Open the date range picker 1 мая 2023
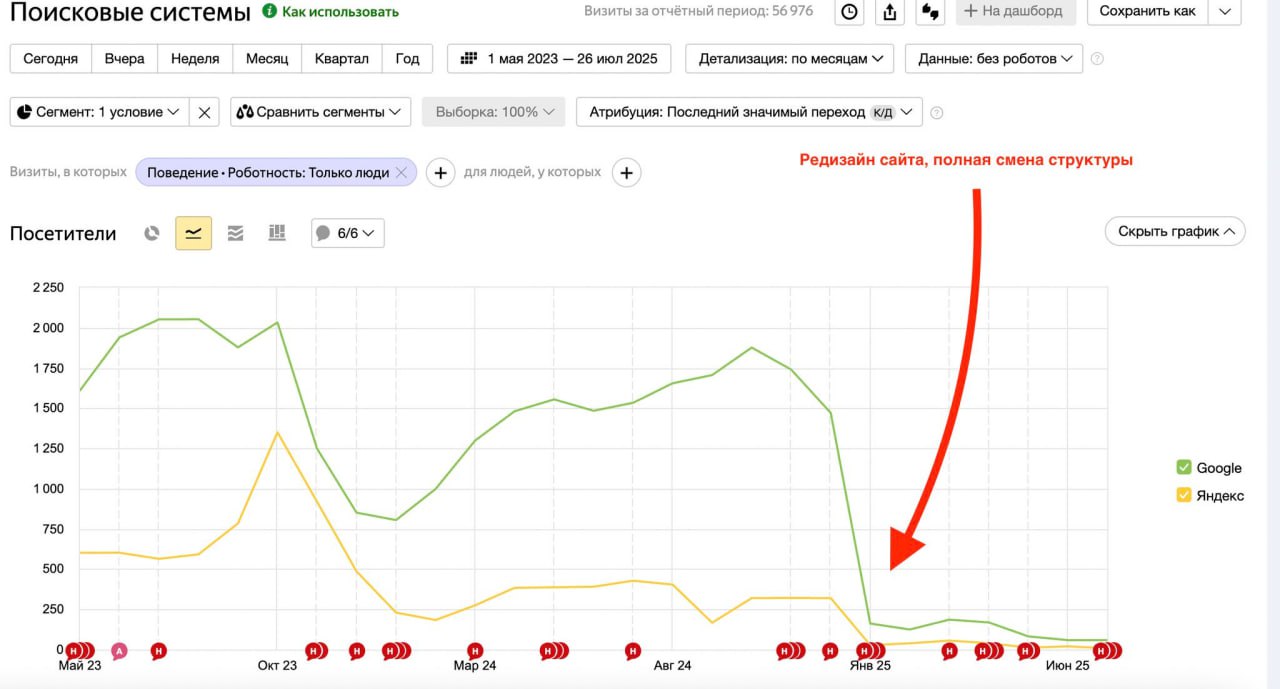Viewport: 1280px width, 689px height. tap(560, 58)
